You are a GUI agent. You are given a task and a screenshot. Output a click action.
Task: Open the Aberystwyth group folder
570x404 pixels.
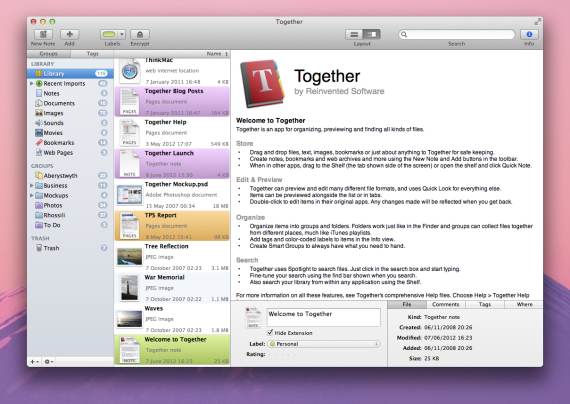pos(70,176)
